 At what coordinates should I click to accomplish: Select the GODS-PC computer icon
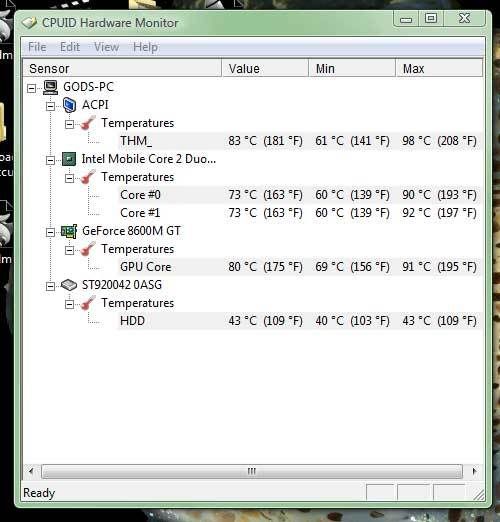point(51,87)
